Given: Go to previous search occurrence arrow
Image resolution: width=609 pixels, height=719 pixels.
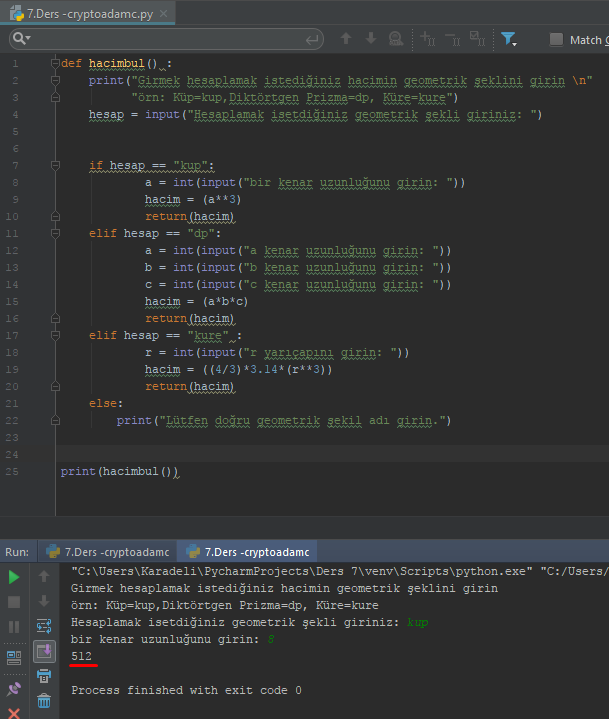Looking at the screenshot, I should coord(346,39).
